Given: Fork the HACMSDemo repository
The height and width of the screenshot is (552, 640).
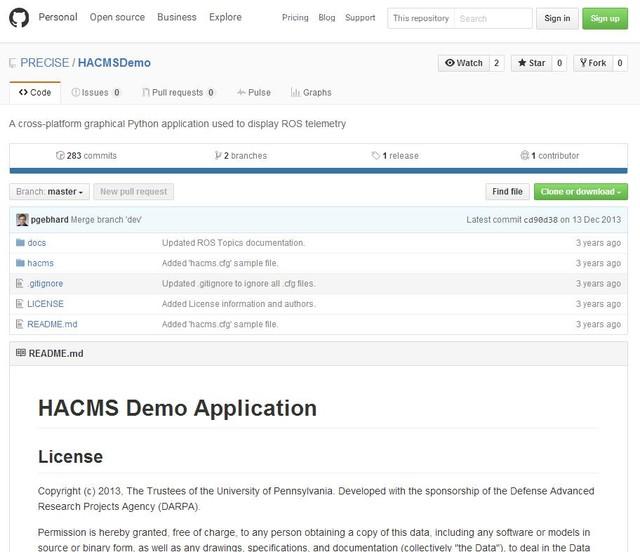Looking at the screenshot, I should 593,63.
